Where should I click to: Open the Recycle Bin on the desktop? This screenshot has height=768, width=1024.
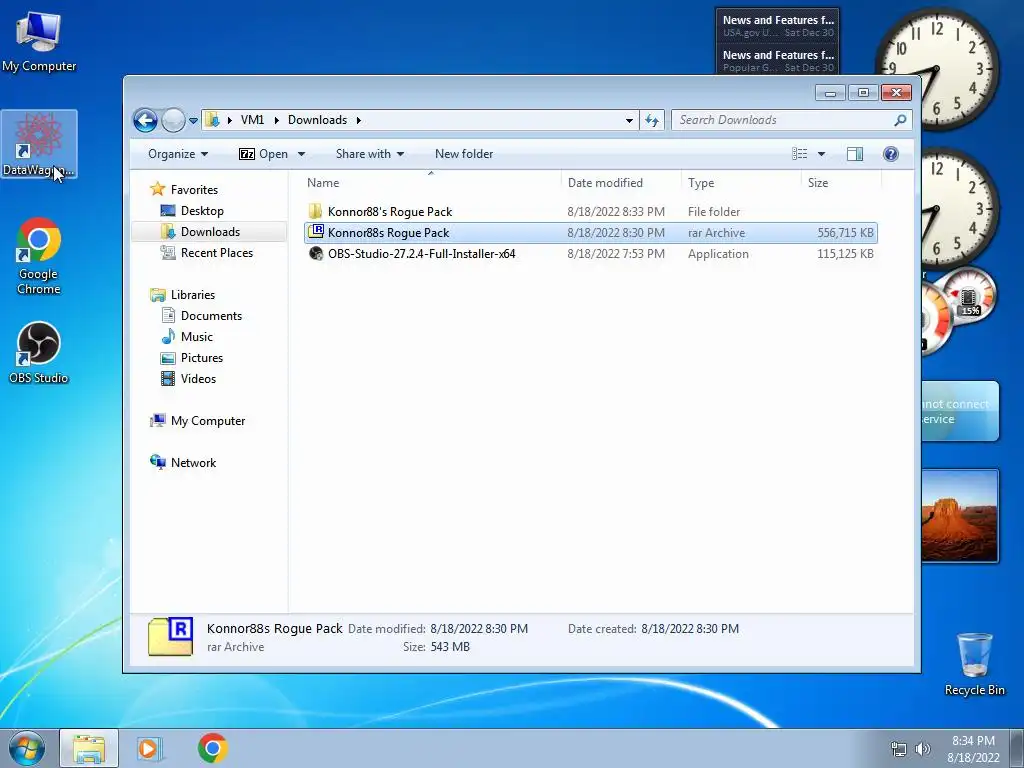point(974,664)
